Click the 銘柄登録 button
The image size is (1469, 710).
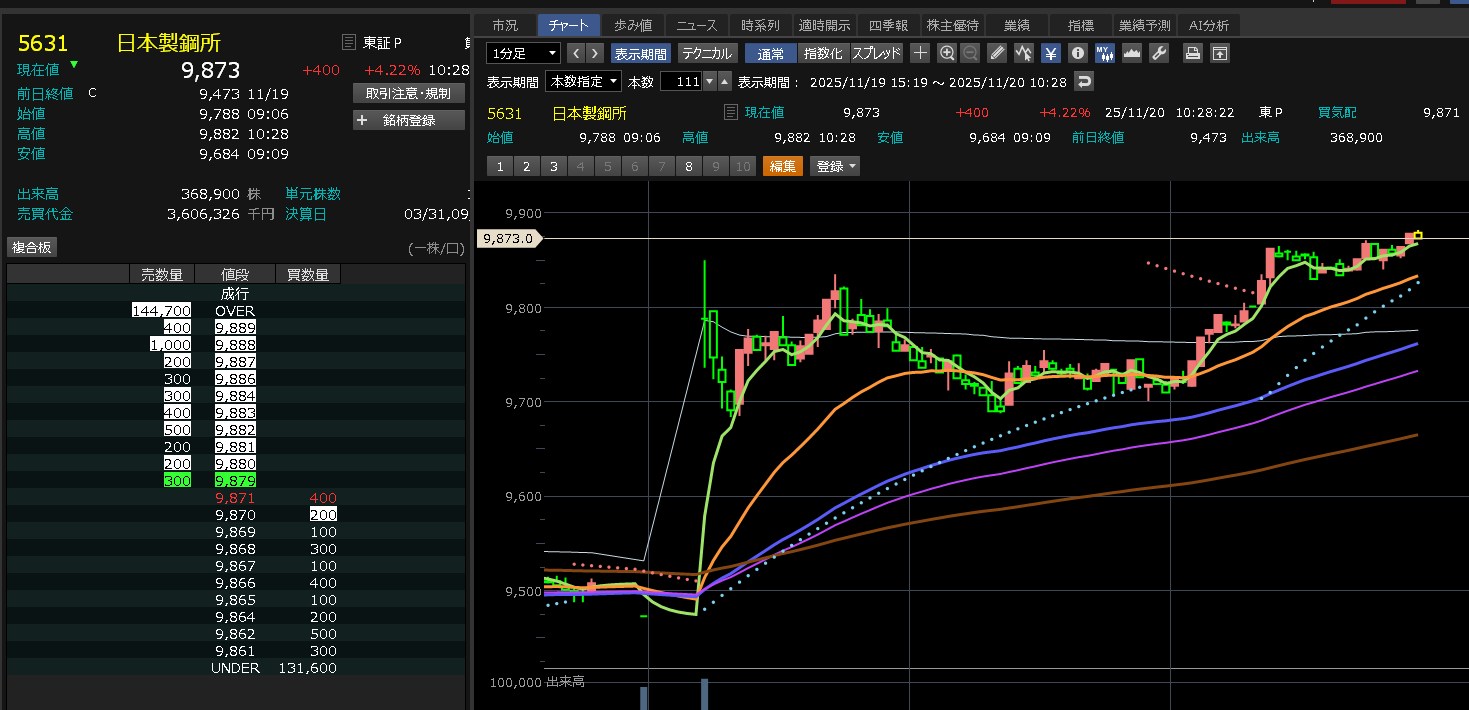[x=409, y=120]
